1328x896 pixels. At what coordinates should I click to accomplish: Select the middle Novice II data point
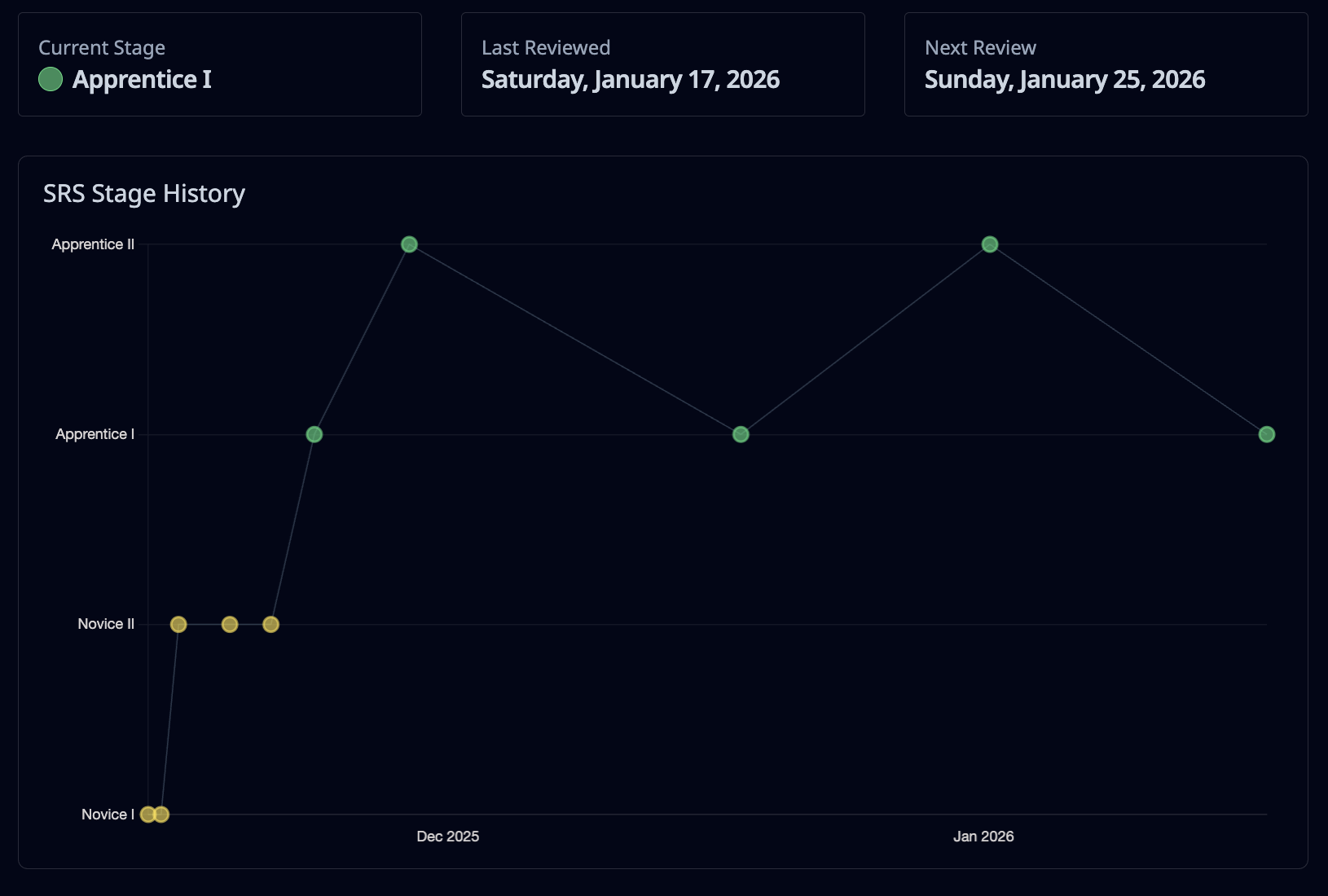click(230, 624)
